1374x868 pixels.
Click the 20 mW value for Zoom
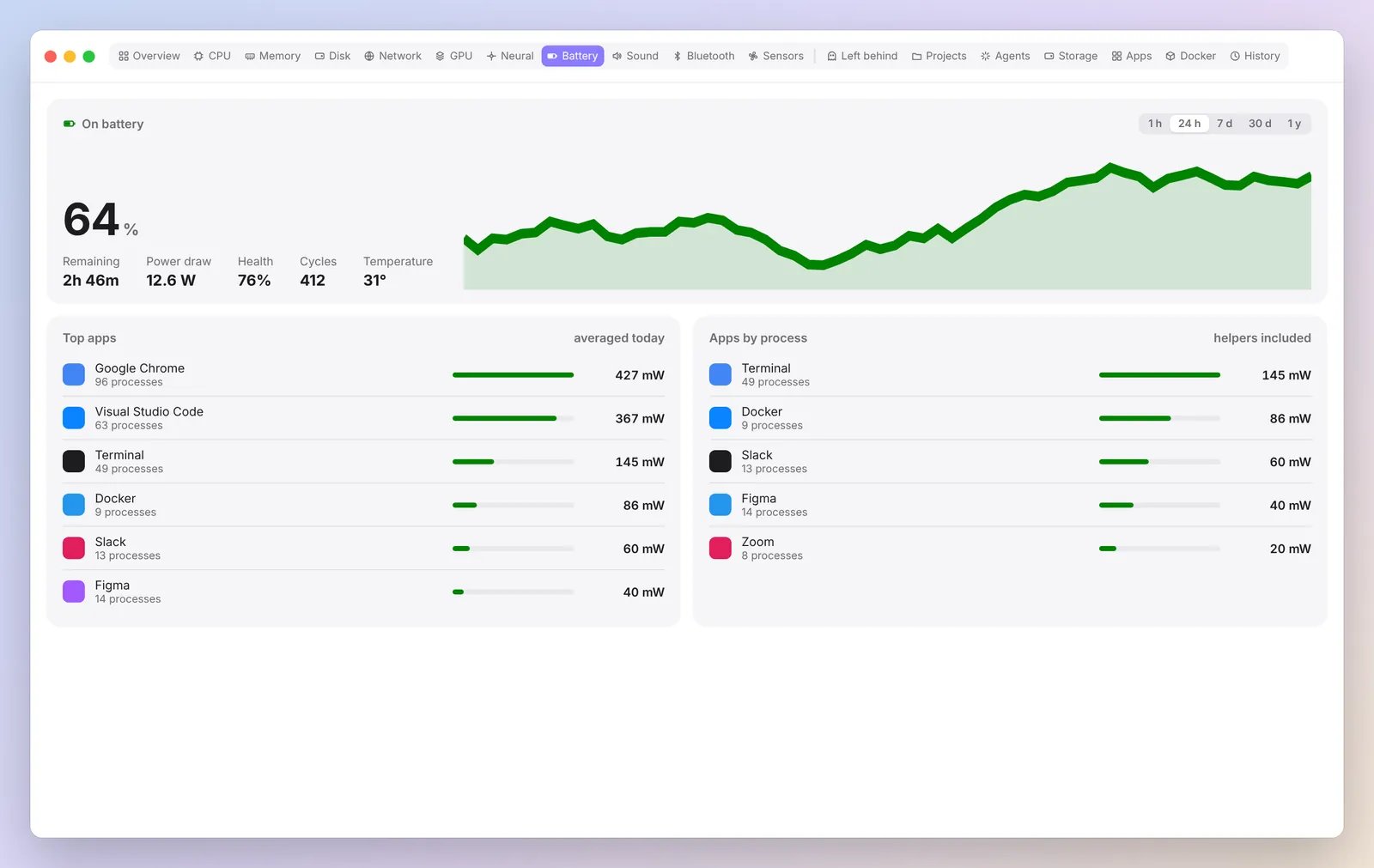1290,549
